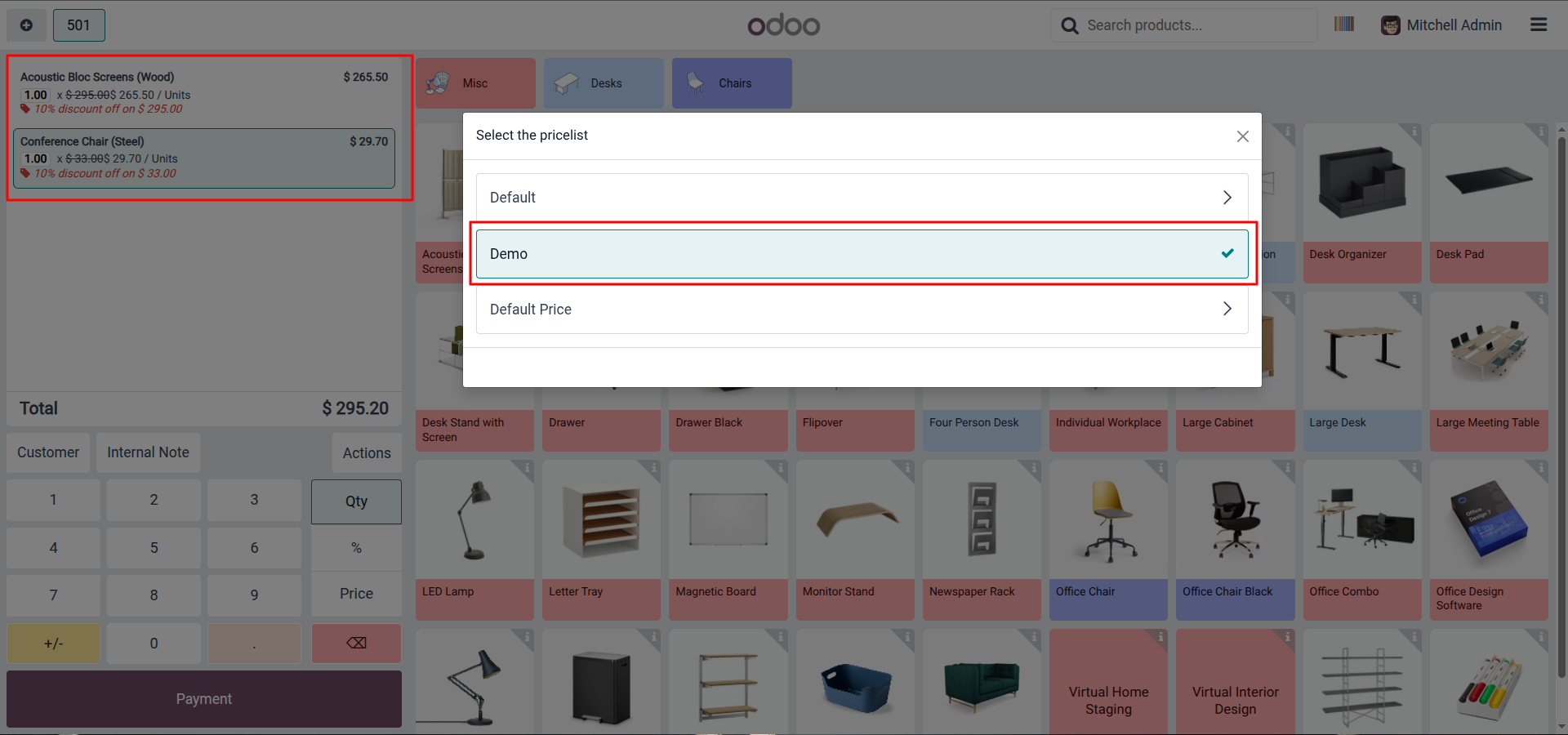Viewport: 1568px width, 735px height.
Task: Add a new order with plus icon
Action: point(26,25)
